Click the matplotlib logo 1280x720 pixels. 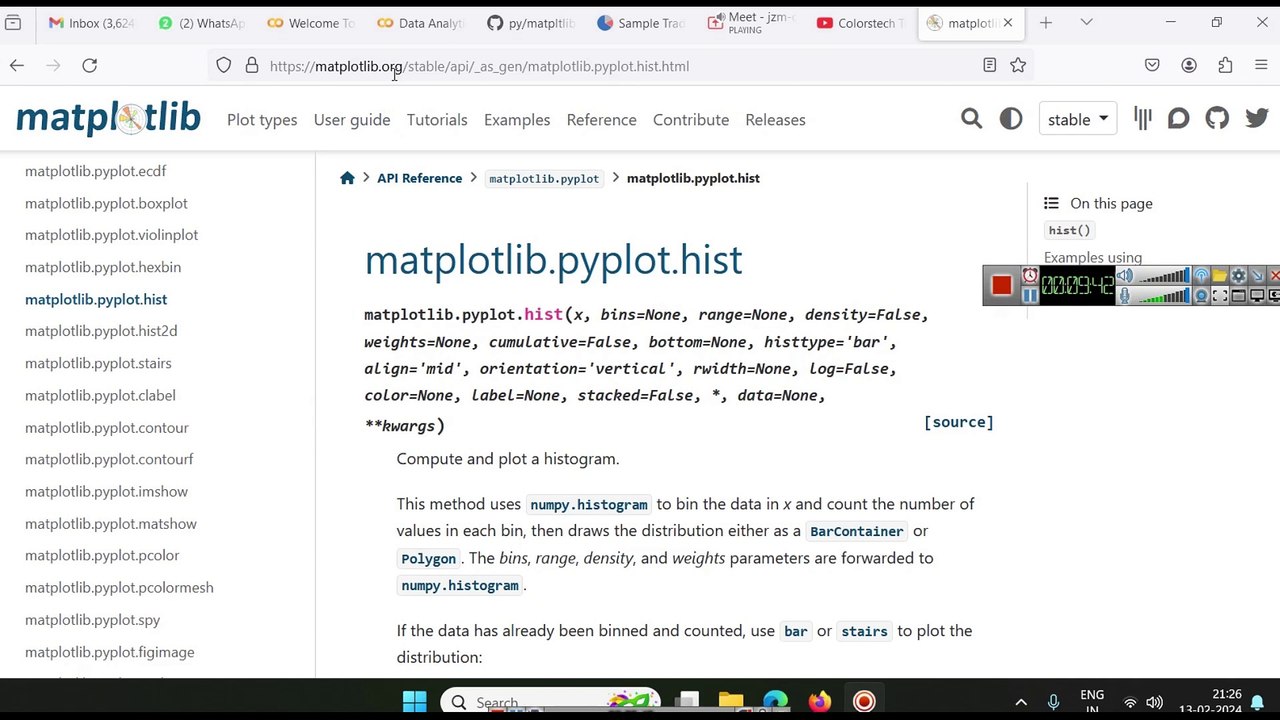point(108,118)
